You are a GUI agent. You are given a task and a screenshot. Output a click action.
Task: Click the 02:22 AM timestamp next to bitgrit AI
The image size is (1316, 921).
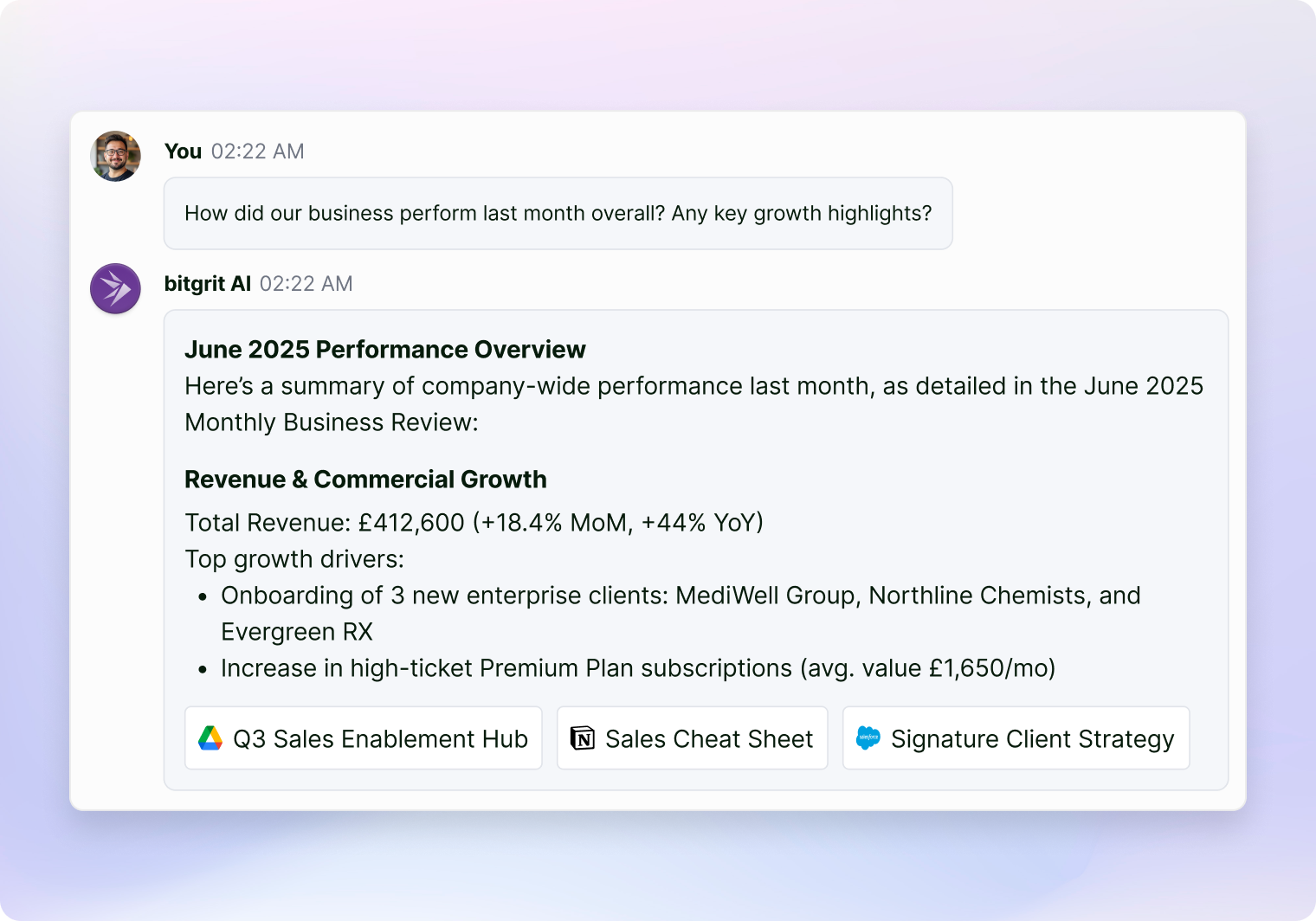305,283
